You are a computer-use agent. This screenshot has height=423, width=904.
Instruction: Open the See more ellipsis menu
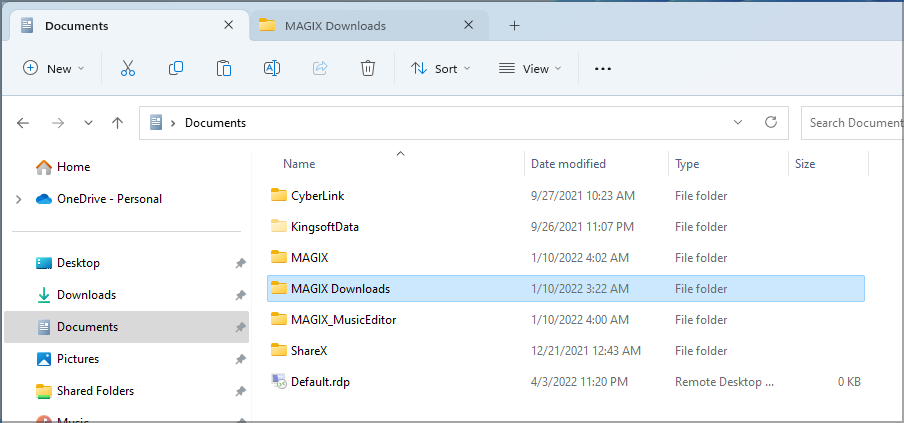(602, 69)
